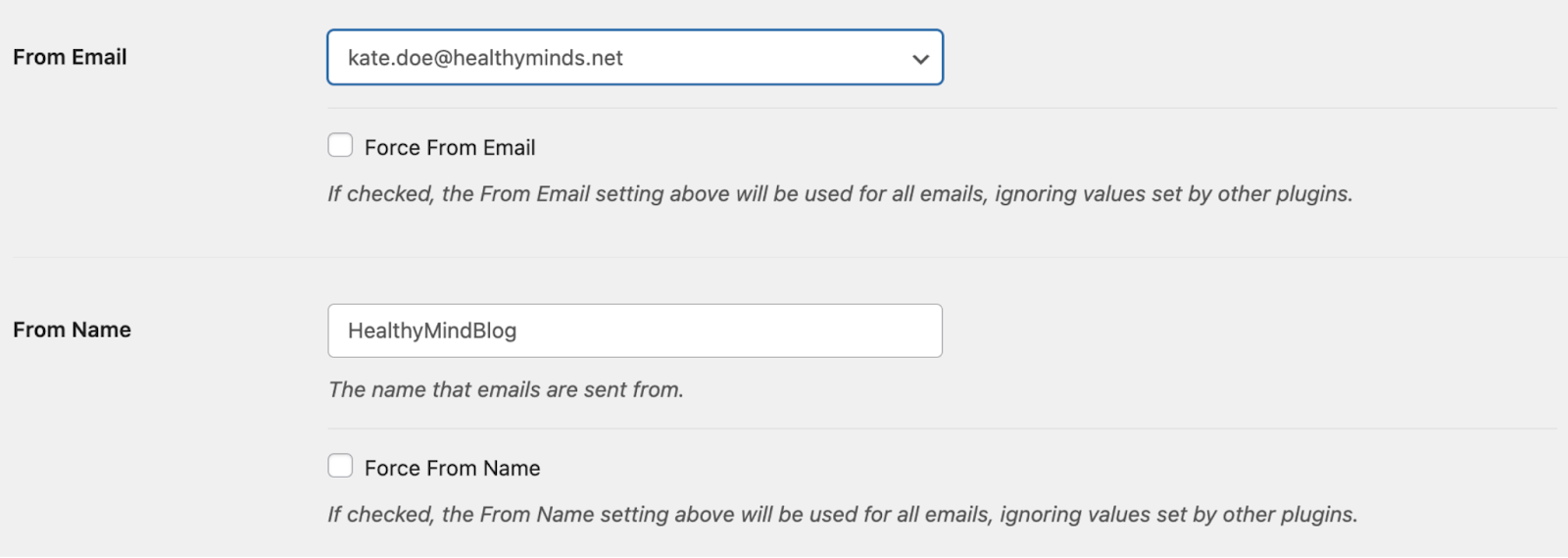Open the kate.doe@healthyminds.net email dropdown
This screenshot has height=558, width=1568.
click(635, 58)
